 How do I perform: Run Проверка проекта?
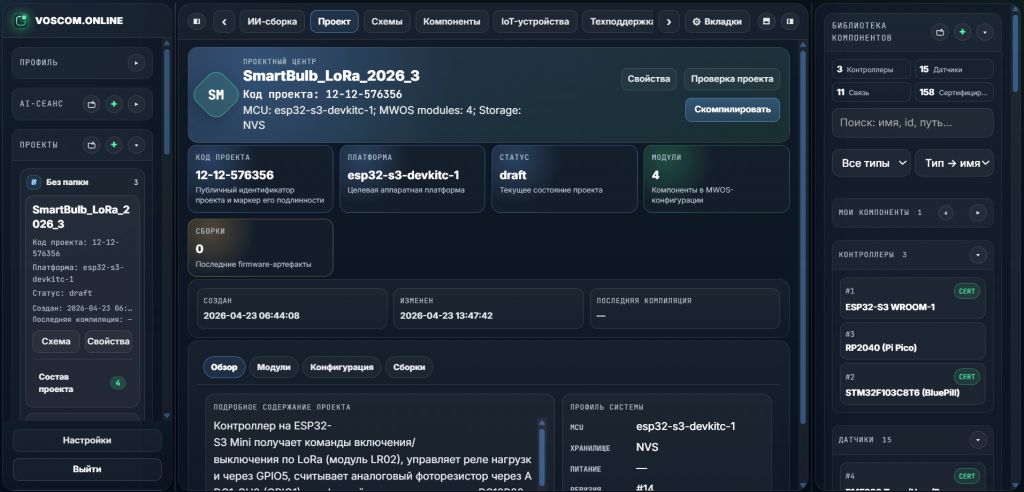click(x=732, y=79)
